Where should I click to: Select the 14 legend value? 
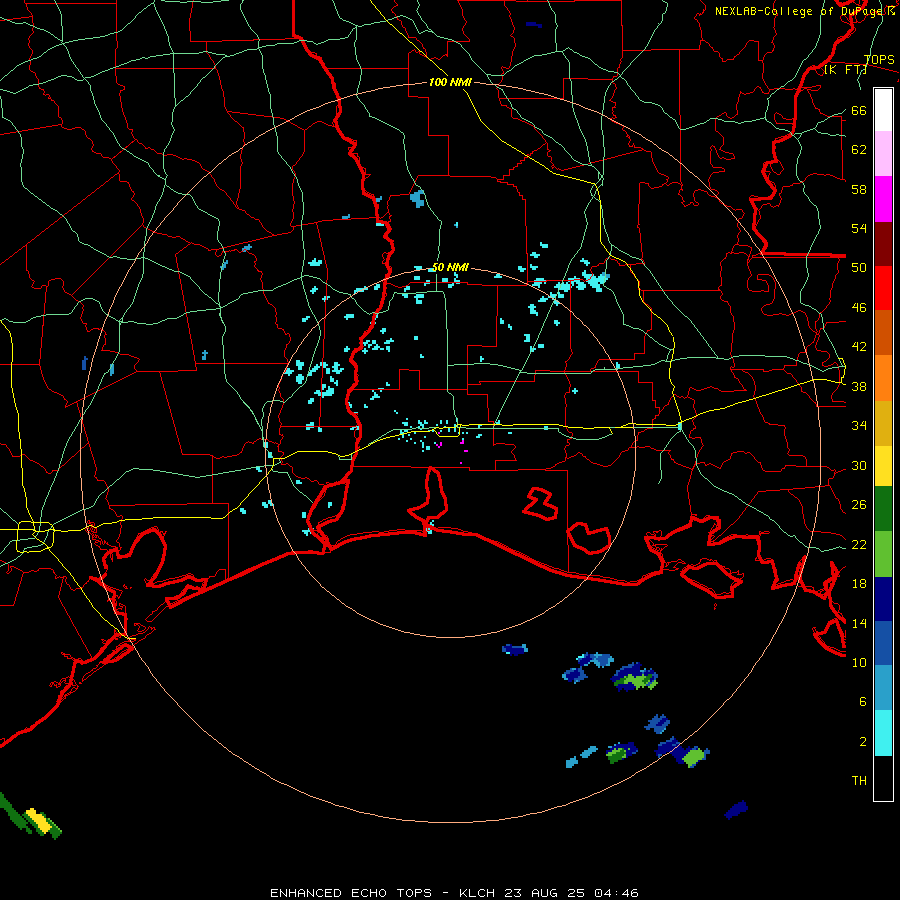[x=859, y=623]
